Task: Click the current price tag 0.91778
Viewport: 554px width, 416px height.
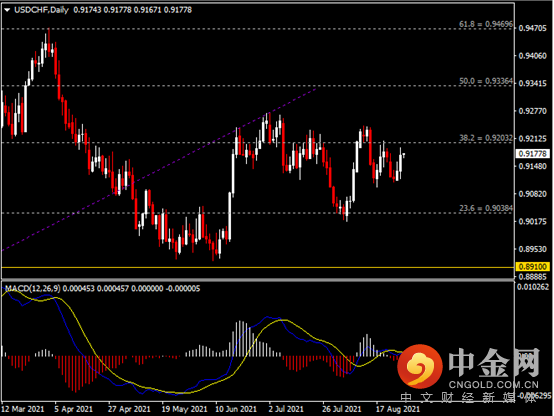Action: [x=533, y=154]
